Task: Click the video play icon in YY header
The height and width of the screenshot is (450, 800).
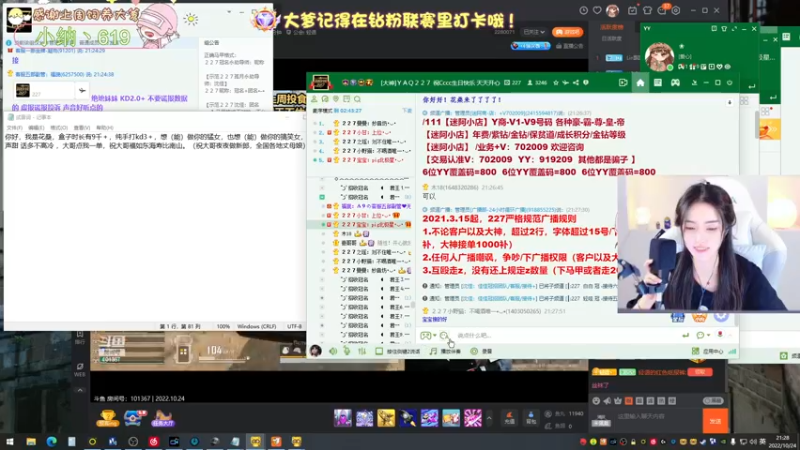Action: [x=623, y=83]
